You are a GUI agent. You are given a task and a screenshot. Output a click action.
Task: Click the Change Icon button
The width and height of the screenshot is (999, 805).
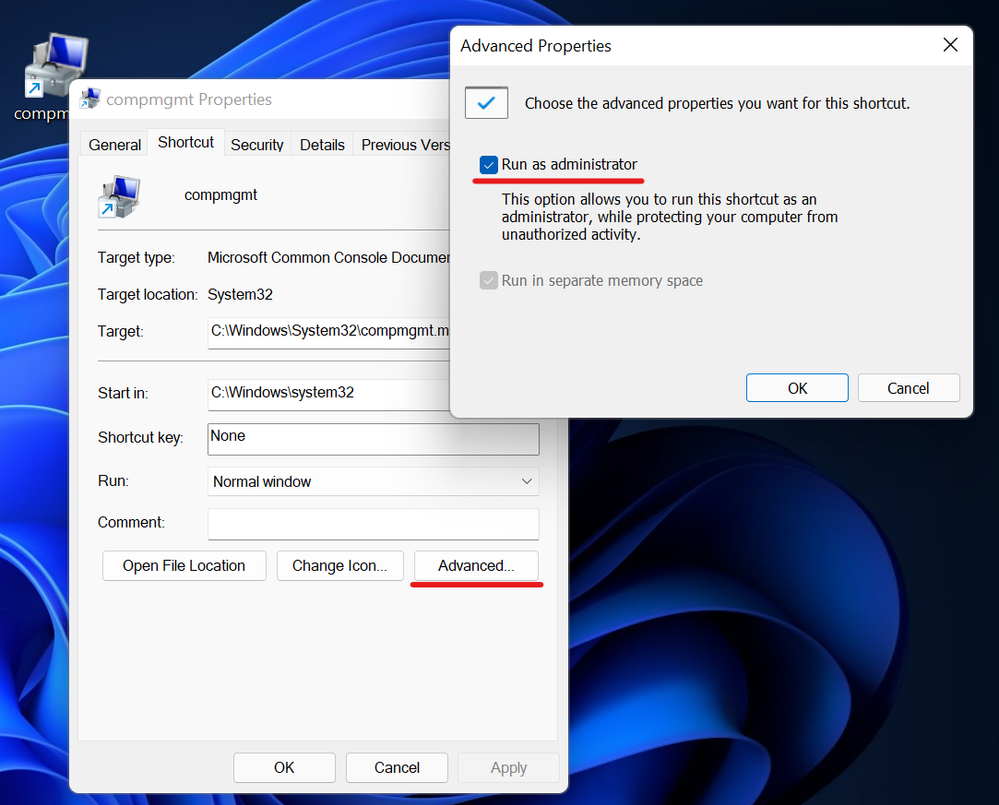340,566
